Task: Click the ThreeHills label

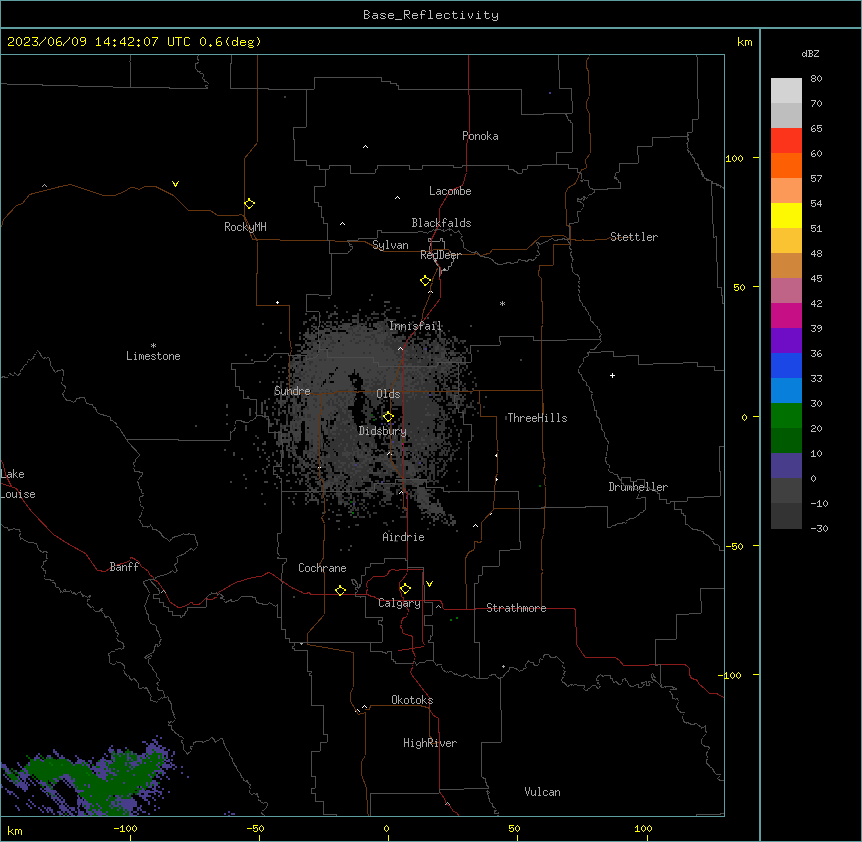Action: [537, 418]
